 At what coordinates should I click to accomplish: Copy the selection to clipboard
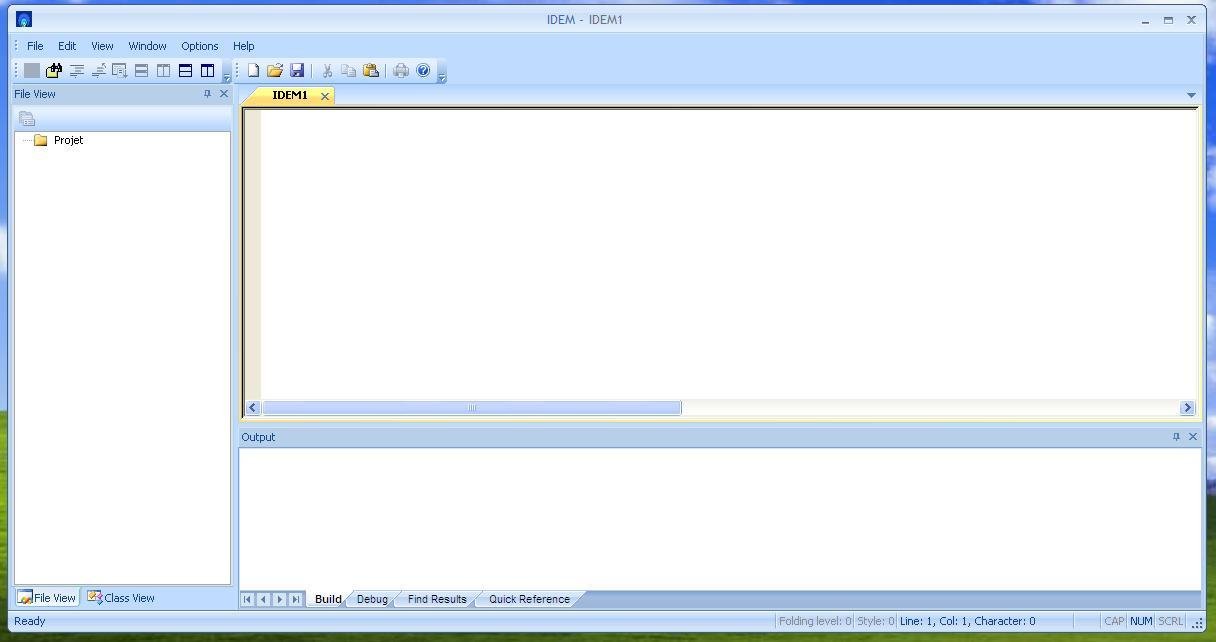coord(348,69)
